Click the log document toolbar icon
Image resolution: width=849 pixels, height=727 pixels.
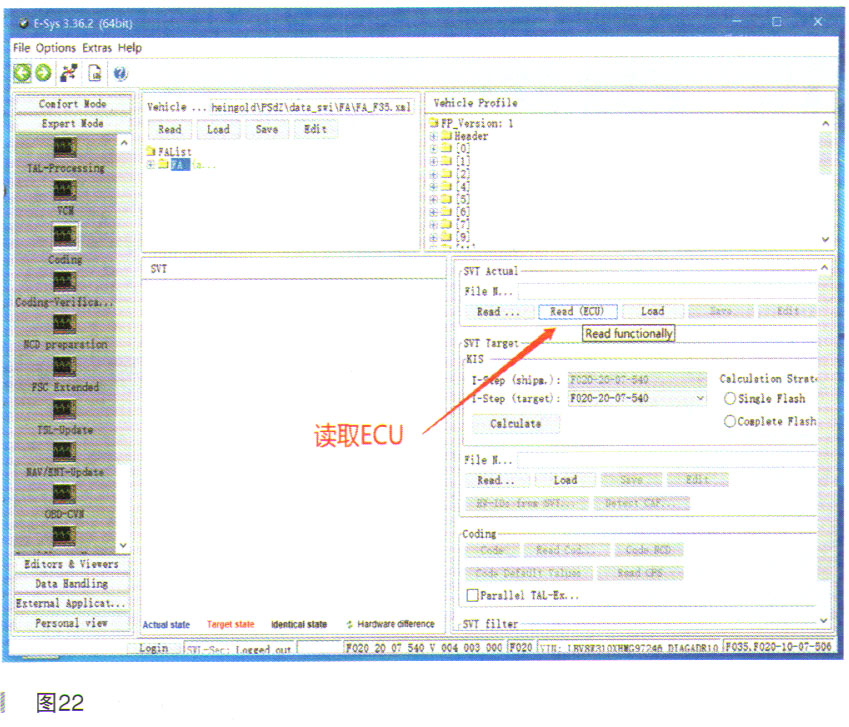(95, 73)
